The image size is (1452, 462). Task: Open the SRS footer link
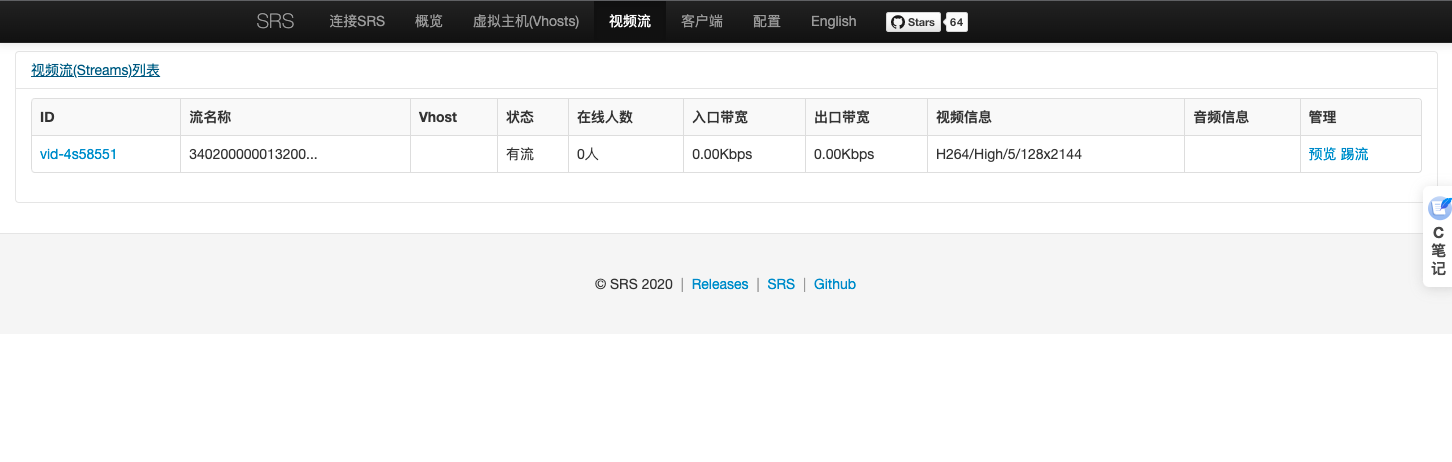click(781, 284)
